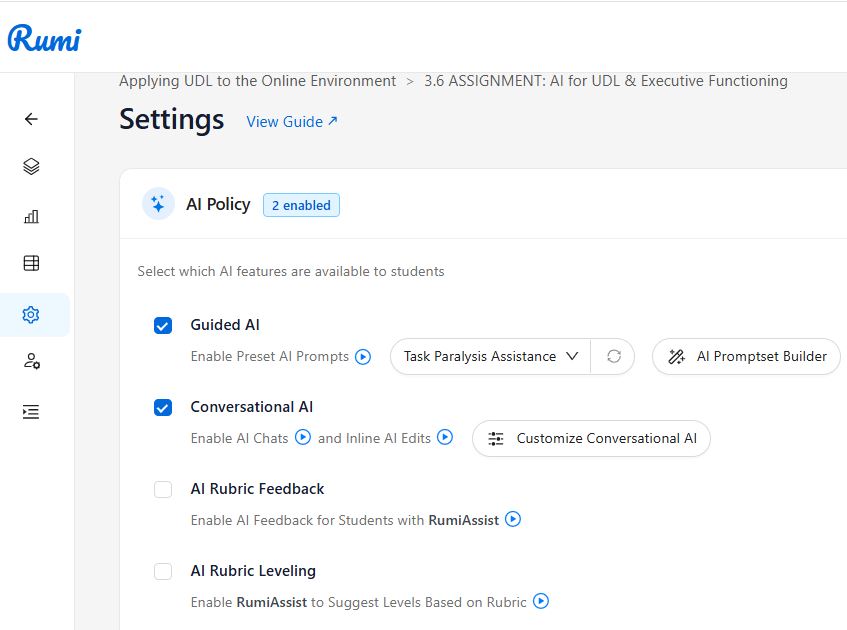Open the 3.6 ASSIGNMENT breadcrumb link
The height and width of the screenshot is (630, 847).
(606, 81)
